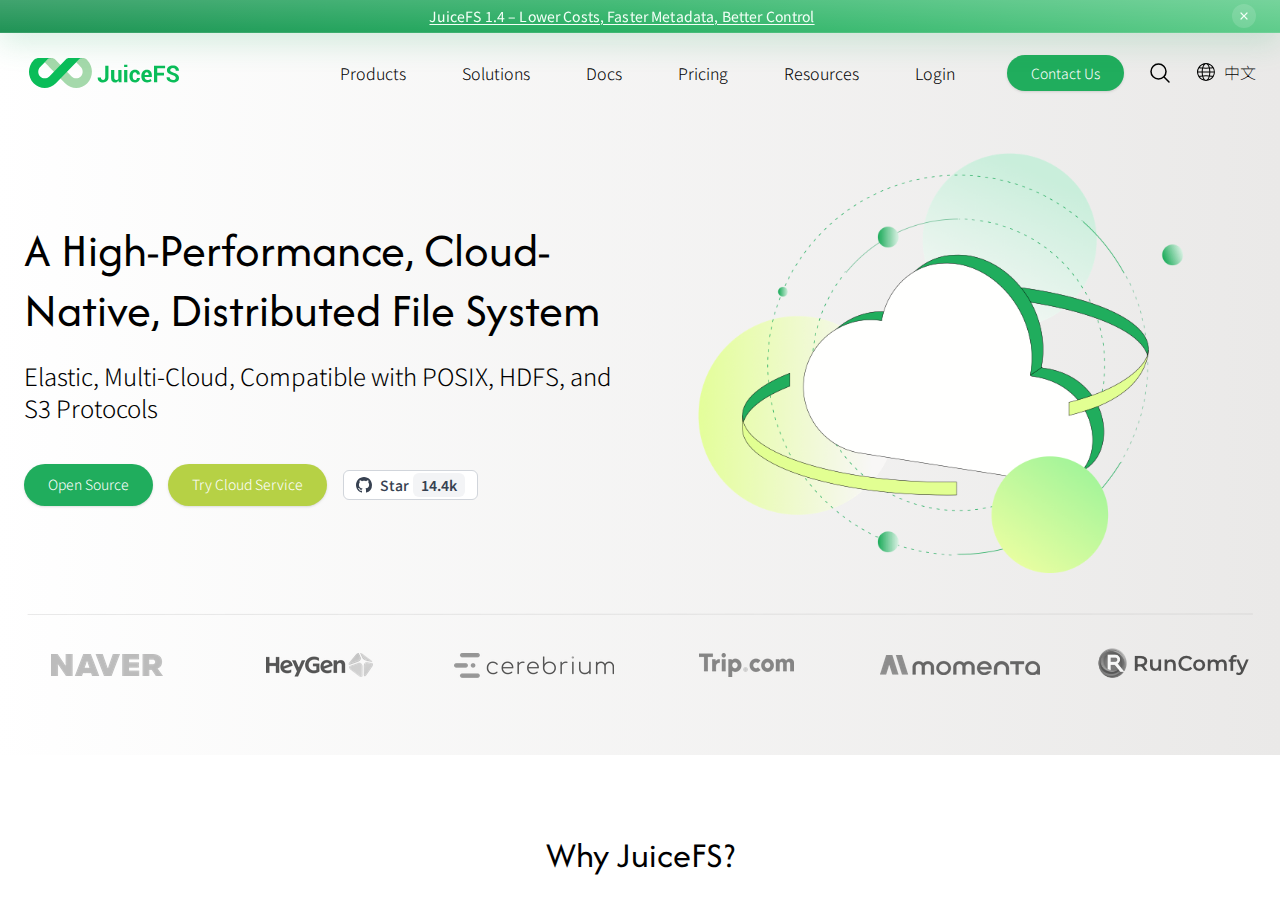Click the JuiceFS logo in the header

point(104,73)
